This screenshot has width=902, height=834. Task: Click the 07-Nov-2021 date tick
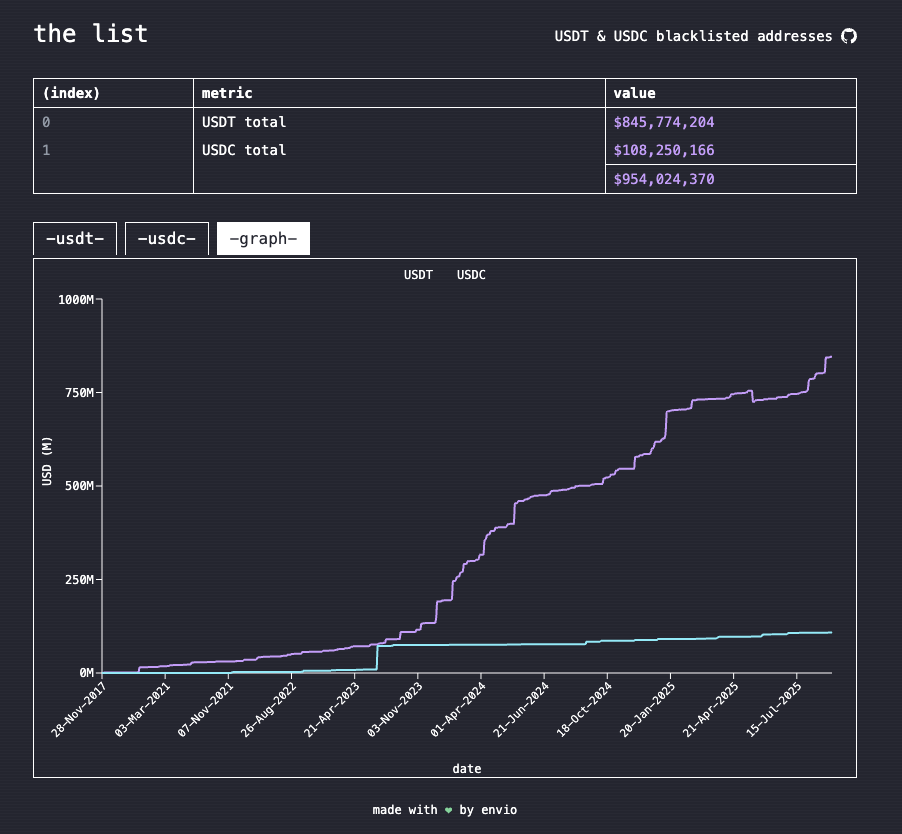point(205,710)
